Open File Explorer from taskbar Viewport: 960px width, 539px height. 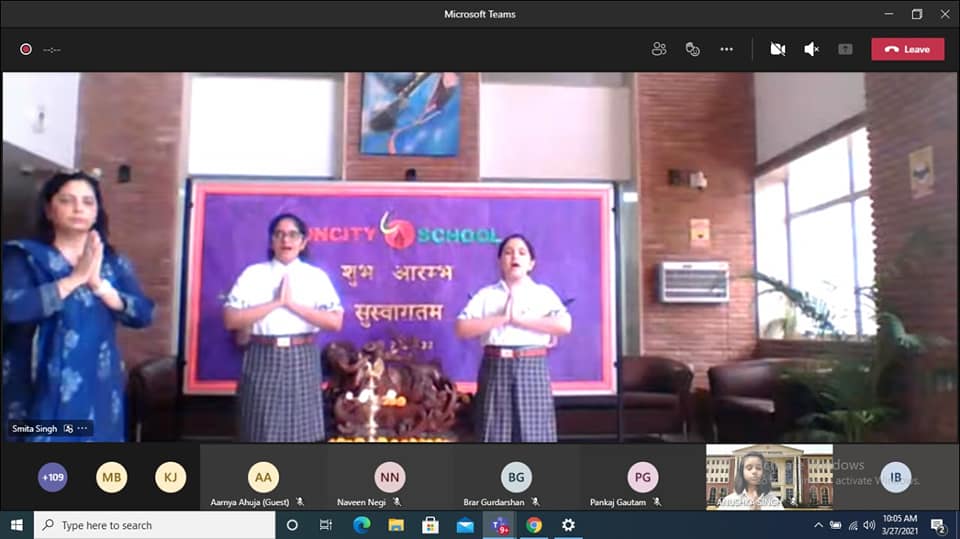coord(396,525)
